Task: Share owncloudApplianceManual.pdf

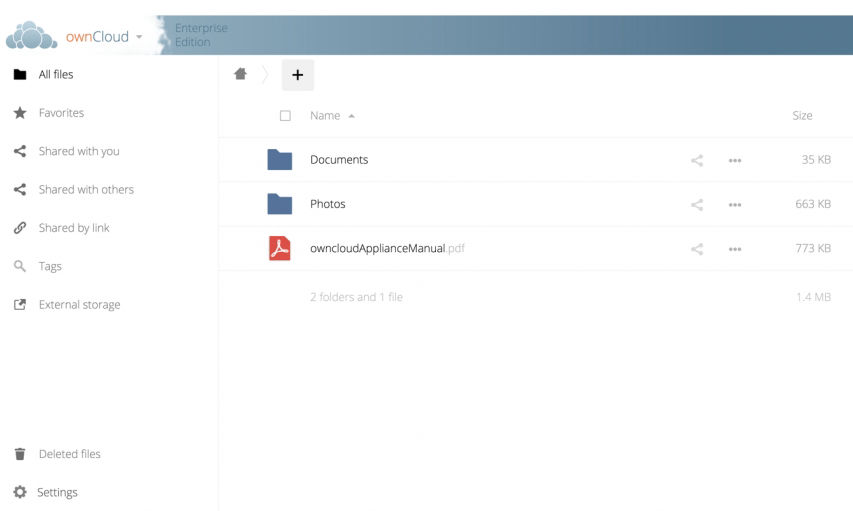Action: [697, 249]
